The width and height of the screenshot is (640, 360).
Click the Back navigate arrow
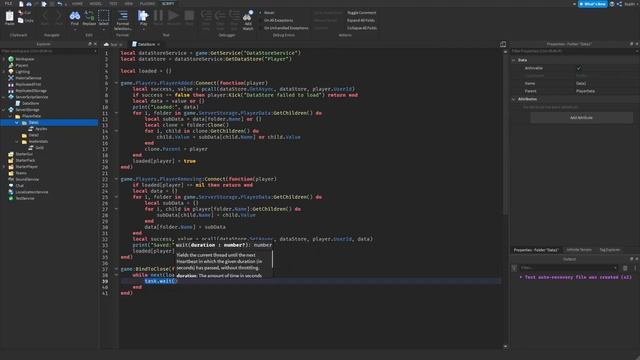(x=45, y=16)
